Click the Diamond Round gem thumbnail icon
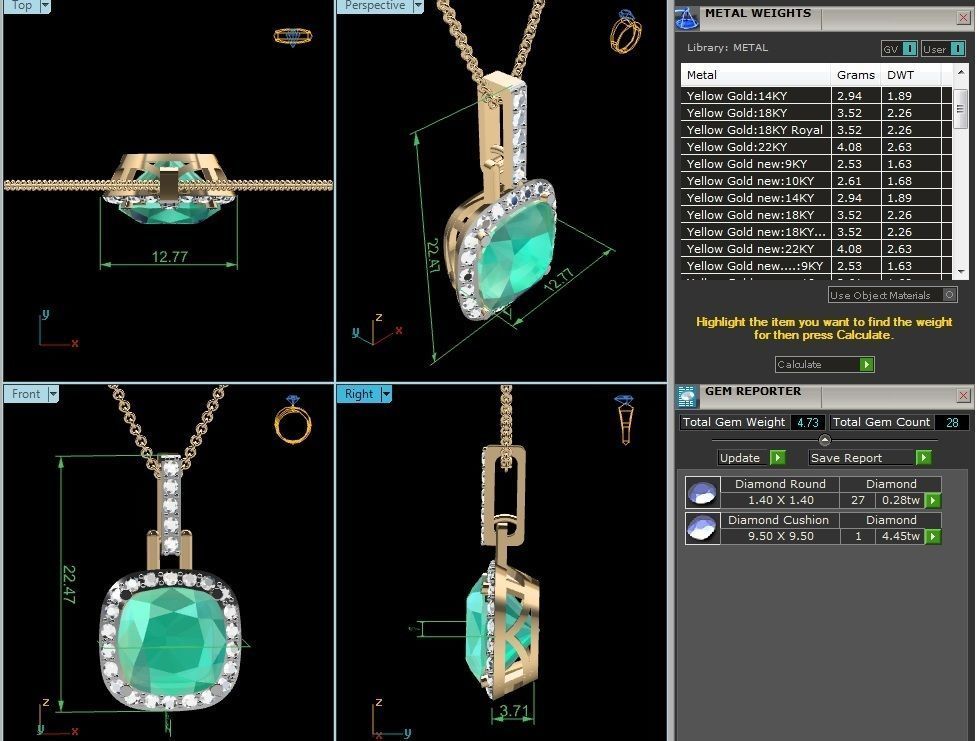This screenshot has height=741, width=977. [703, 493]
